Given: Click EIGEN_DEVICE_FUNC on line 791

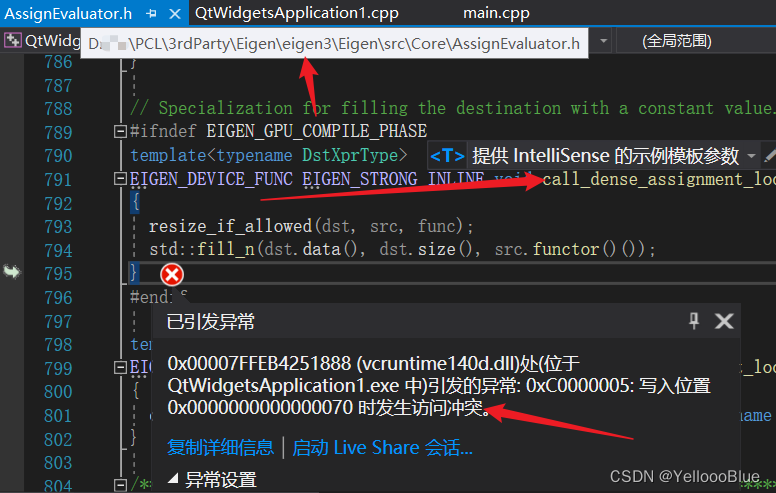Looking at the screenshot, I should pos(211,179).
